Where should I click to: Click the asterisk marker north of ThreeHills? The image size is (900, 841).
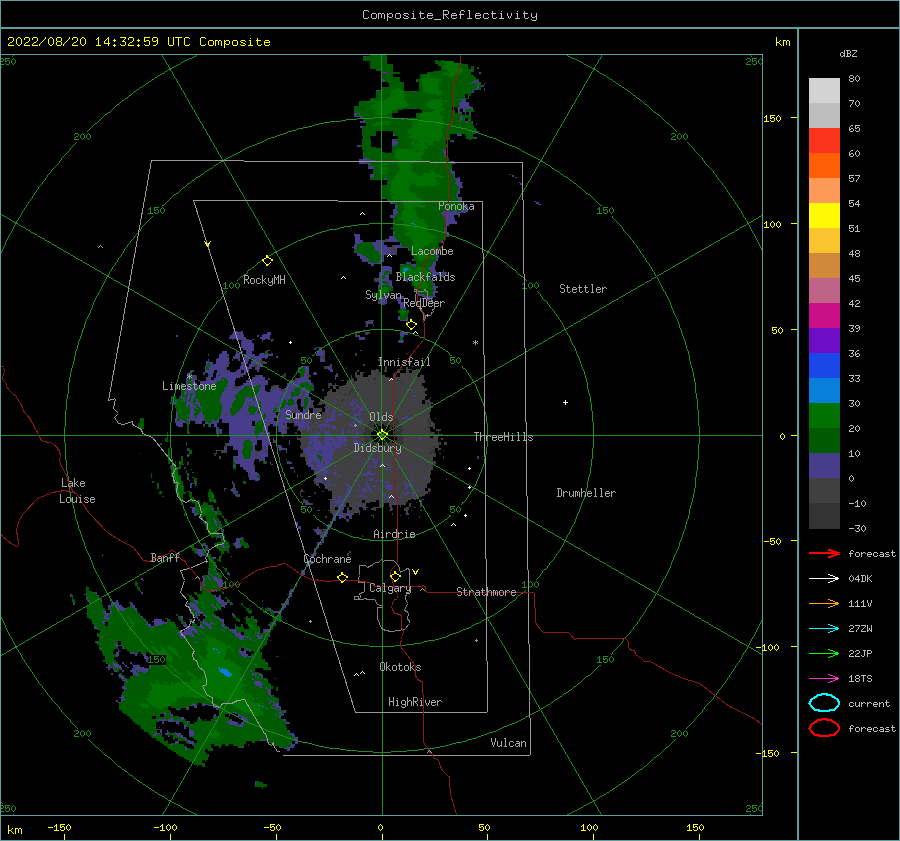click(475, 343)
